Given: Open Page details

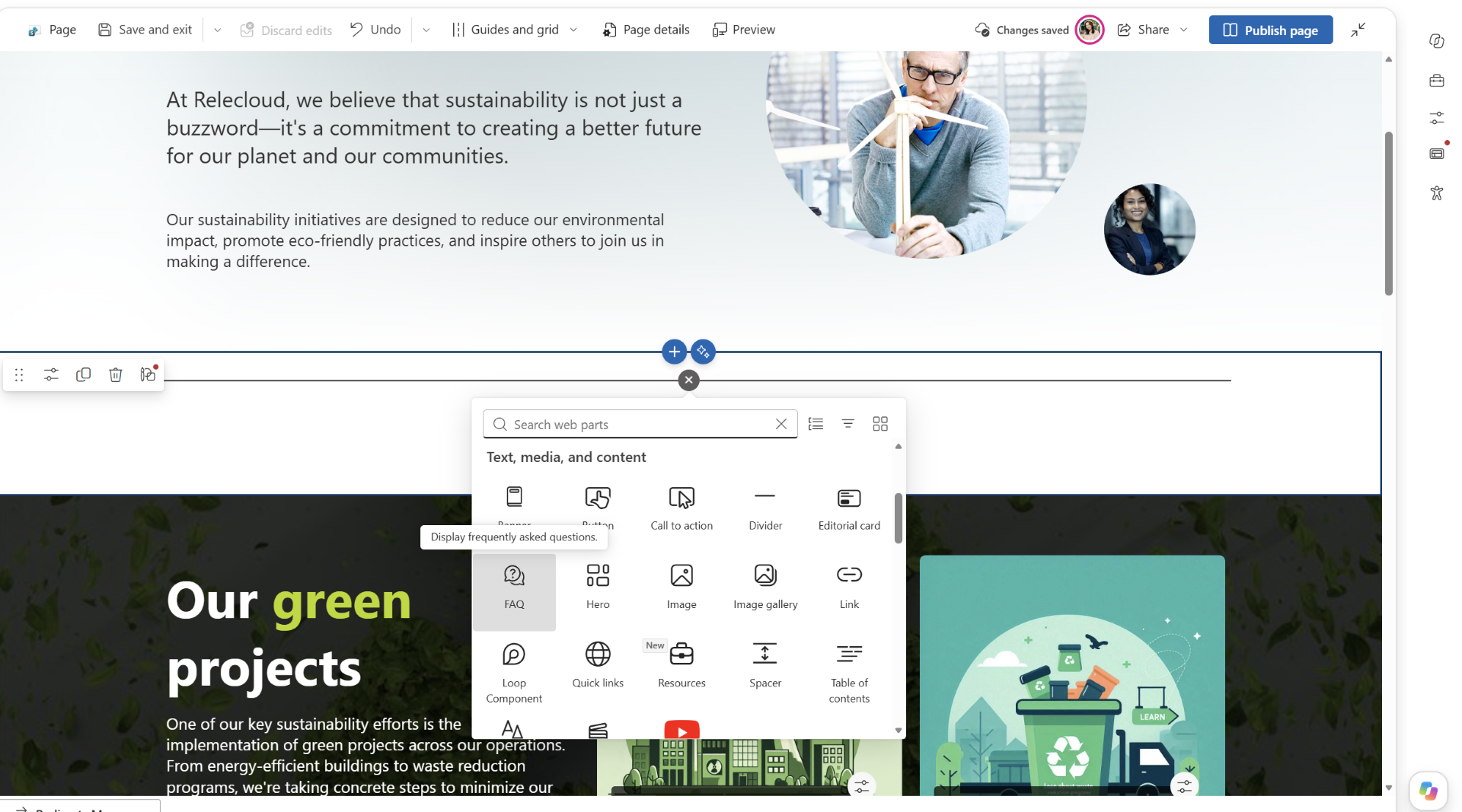Looking at the screenshot, I should (646, 30).
